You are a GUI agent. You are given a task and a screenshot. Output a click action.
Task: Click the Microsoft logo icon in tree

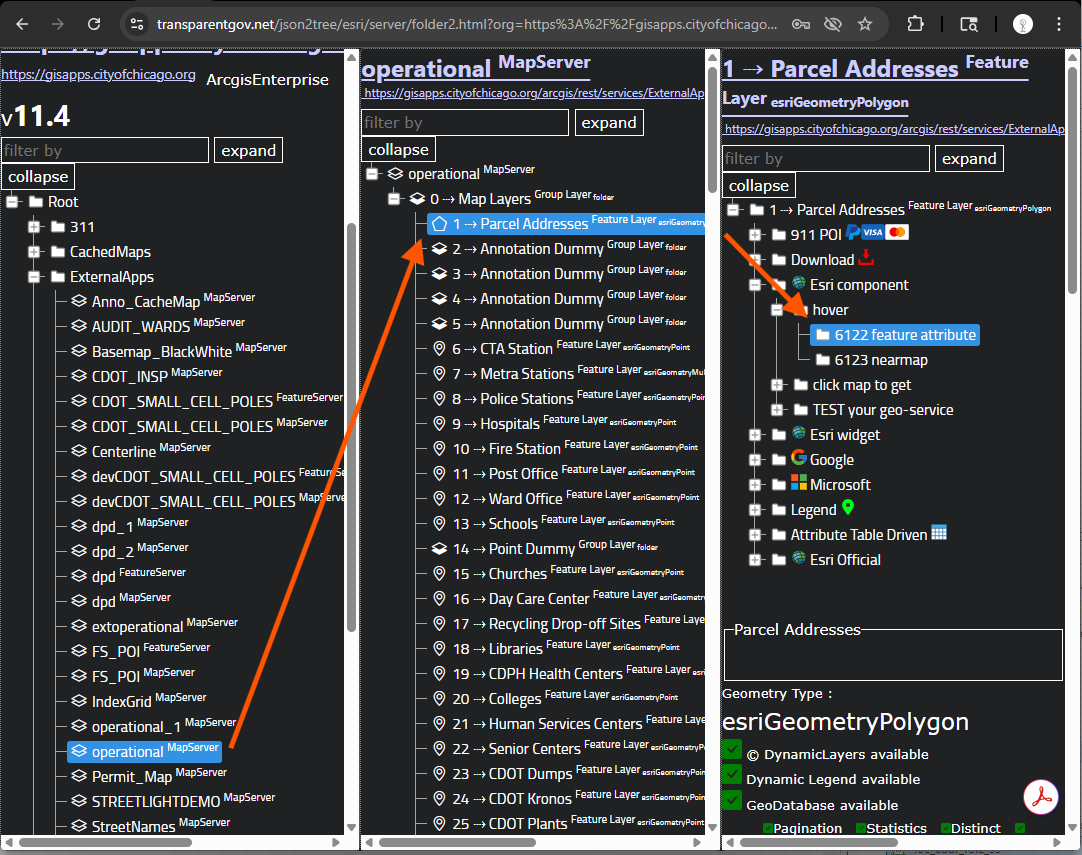pos(799,482)
